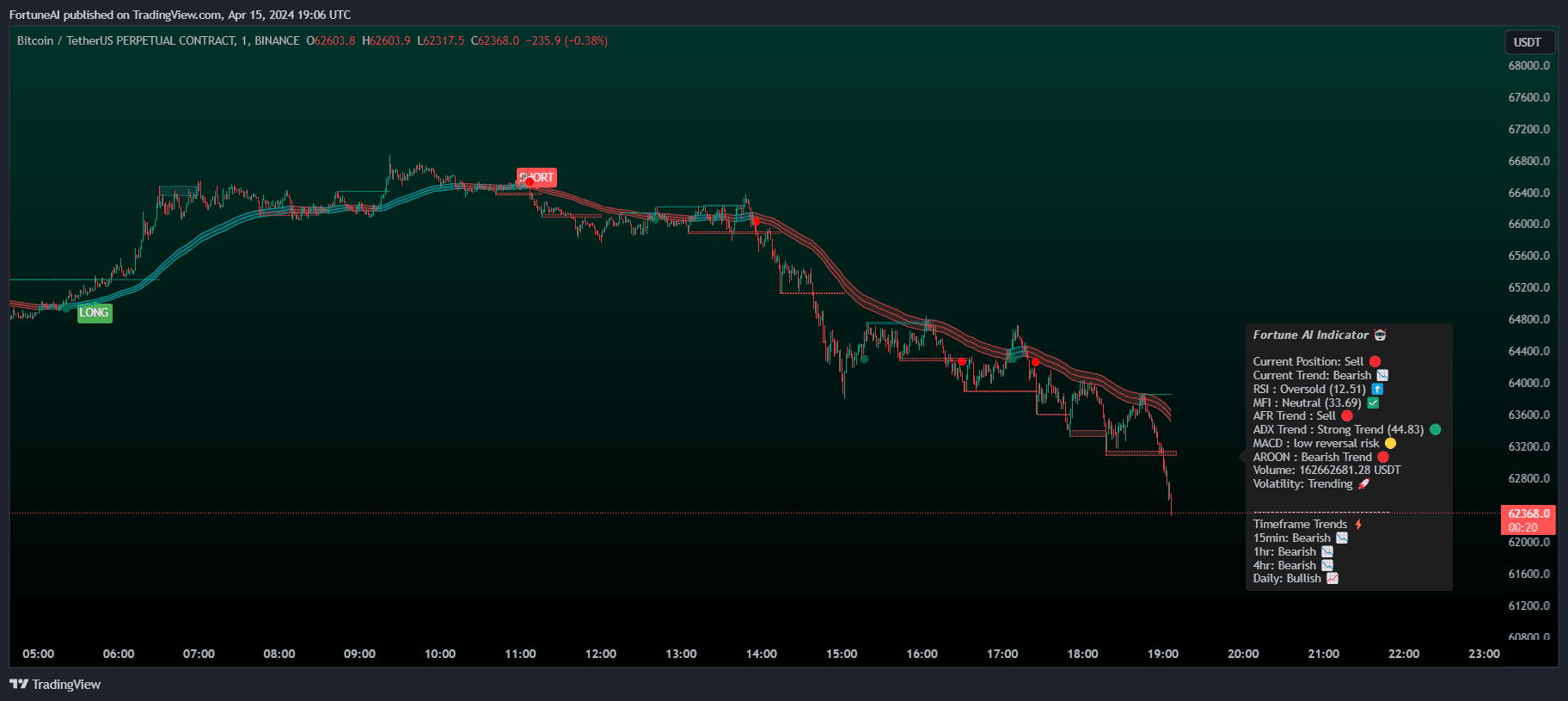The width and height of the screenshot is (1568, 701).
Task: Click the green LONG signal label on chart
Action: [95, 312]
